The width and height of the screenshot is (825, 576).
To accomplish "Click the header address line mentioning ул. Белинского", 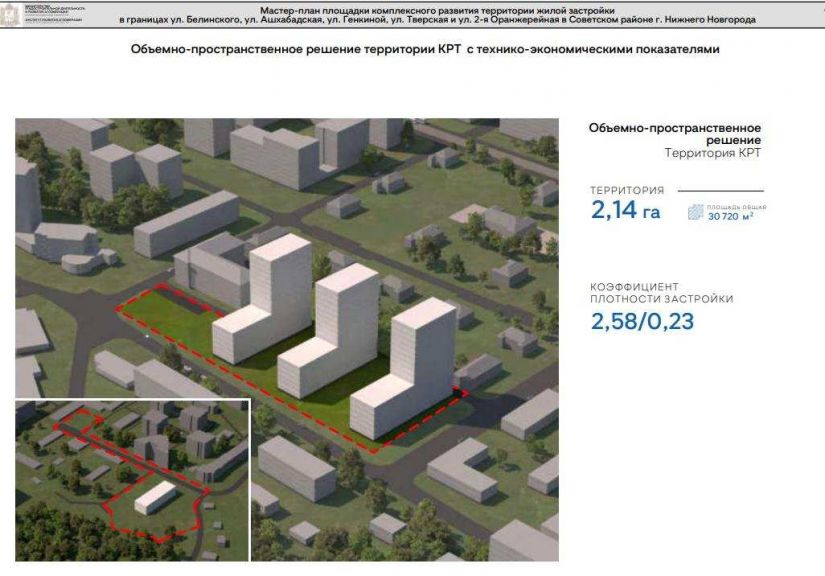I will [437, 20].
